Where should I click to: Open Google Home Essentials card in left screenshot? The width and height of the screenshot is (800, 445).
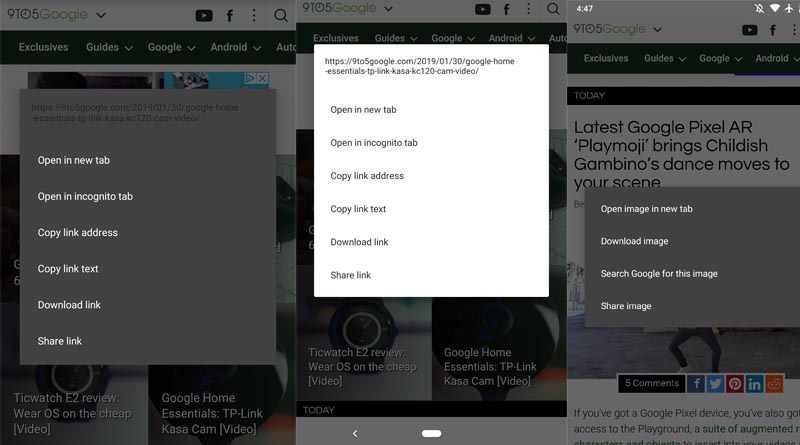(x=212, y=413)
